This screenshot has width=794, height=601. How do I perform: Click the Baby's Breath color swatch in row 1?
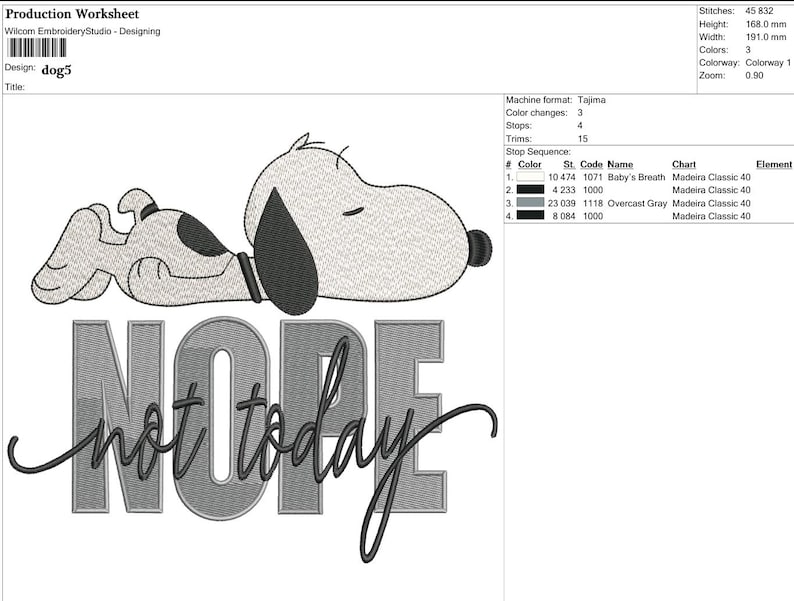coord(530,177)
